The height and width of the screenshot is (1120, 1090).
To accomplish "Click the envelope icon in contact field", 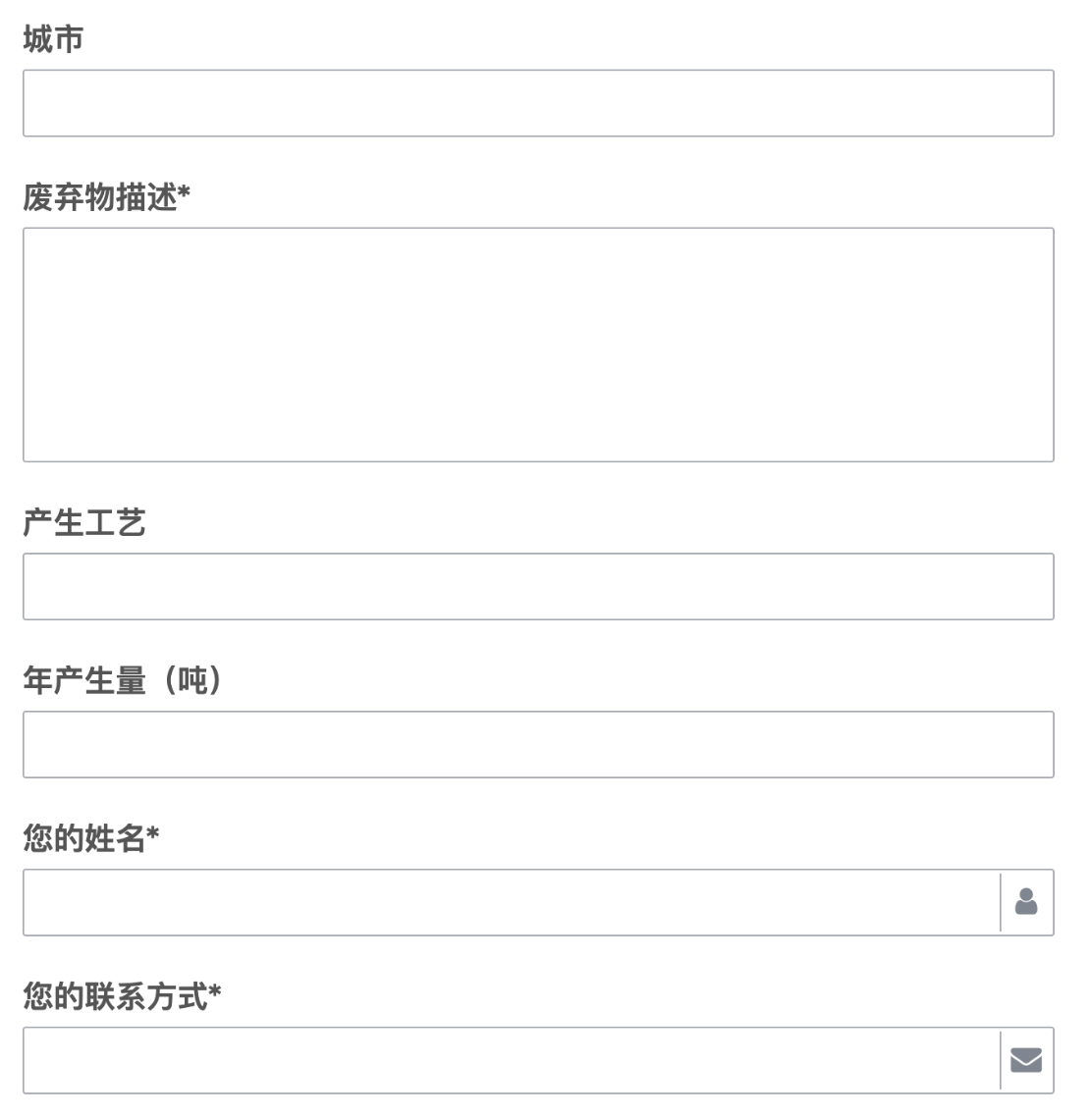I will pos(1025,1060).
